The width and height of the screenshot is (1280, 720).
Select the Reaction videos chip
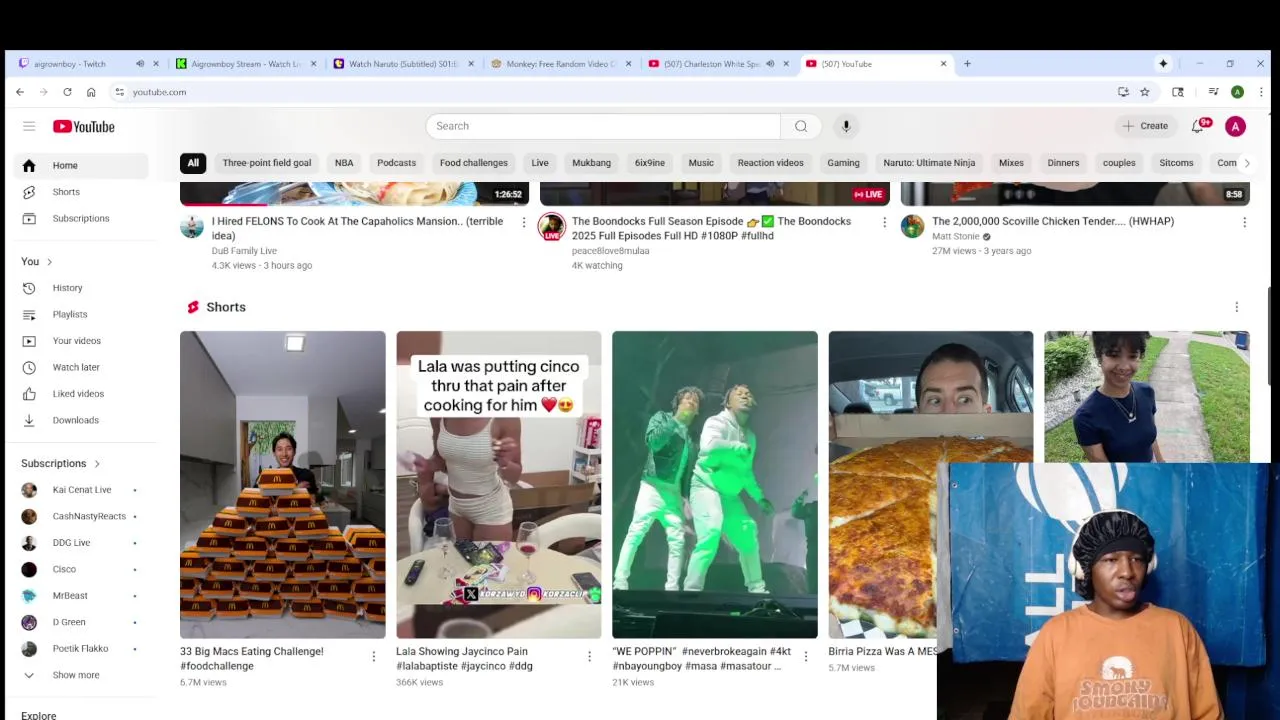770,163
